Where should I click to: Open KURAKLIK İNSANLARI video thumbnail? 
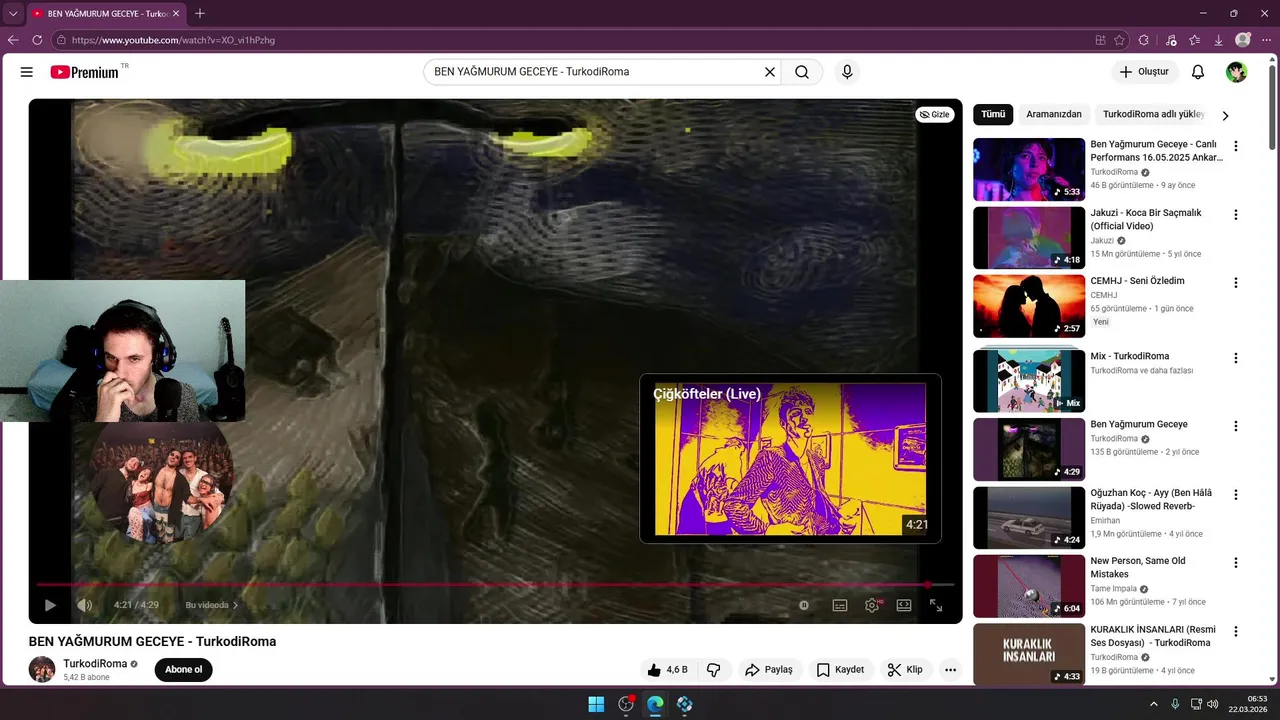coord(1029,655)
